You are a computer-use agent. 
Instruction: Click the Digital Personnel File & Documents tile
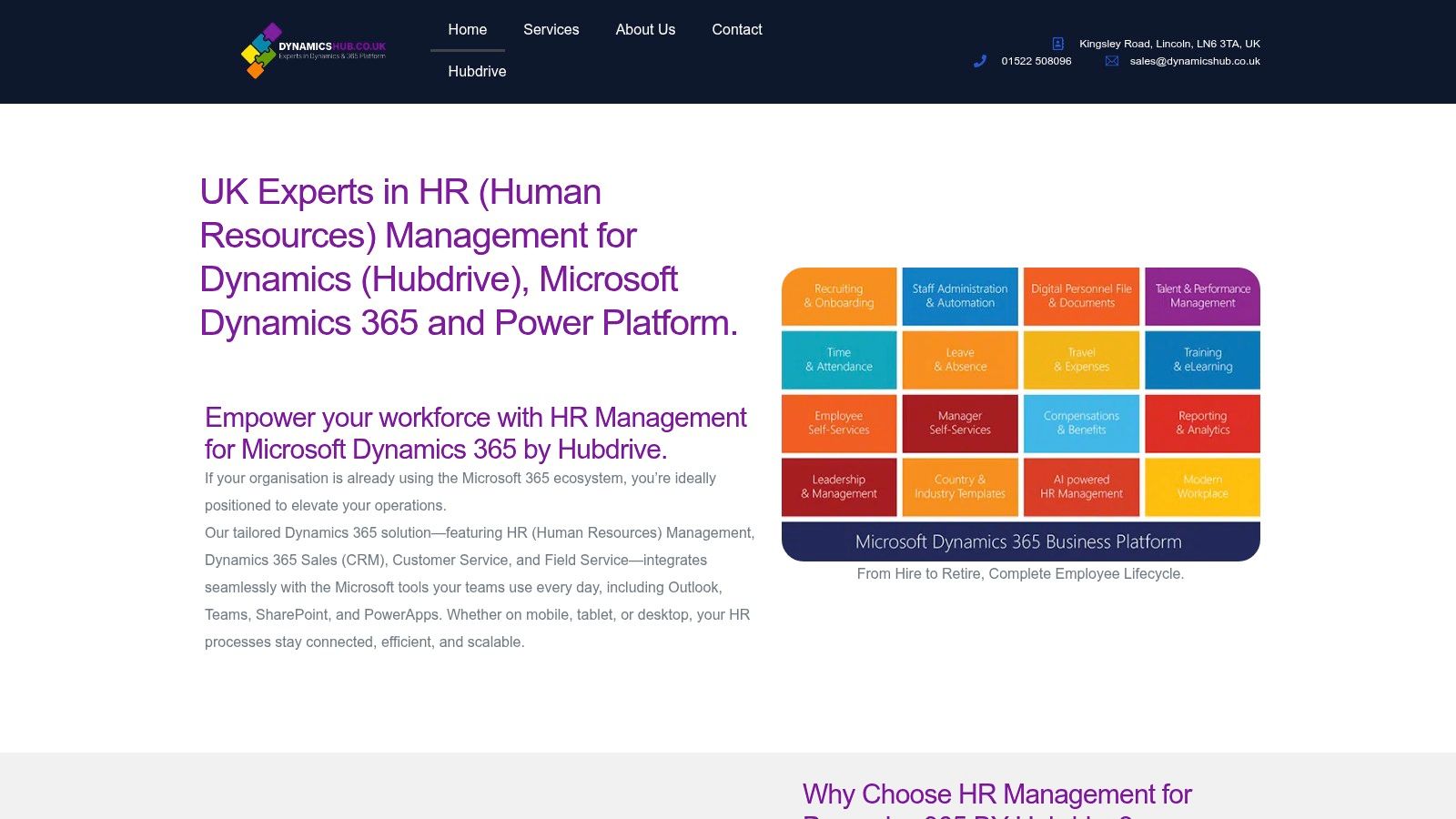pyautogui.click(x=1081, y=296)
